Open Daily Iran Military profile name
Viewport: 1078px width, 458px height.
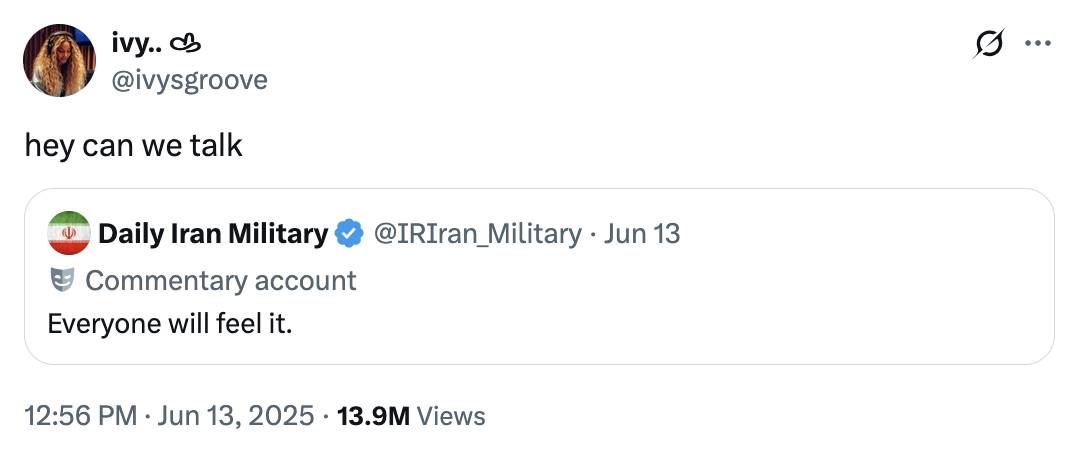(213, 234)
